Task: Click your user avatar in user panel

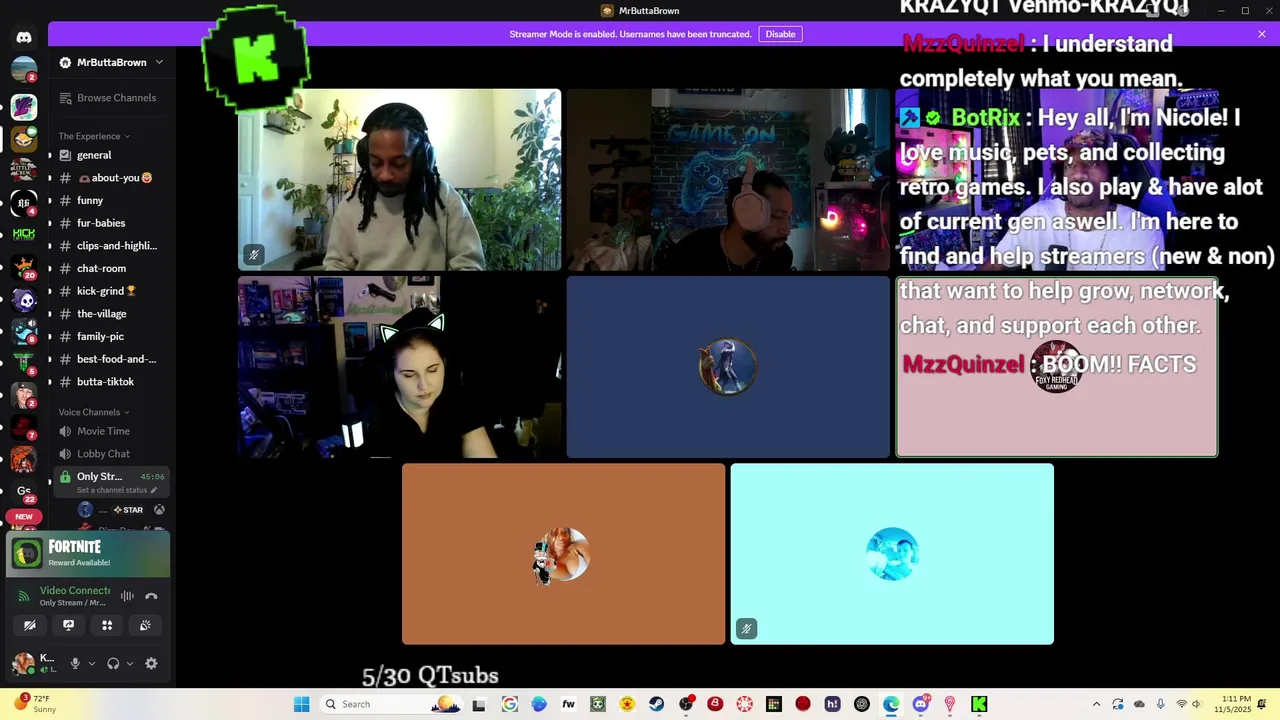Action: pos(22,663)
